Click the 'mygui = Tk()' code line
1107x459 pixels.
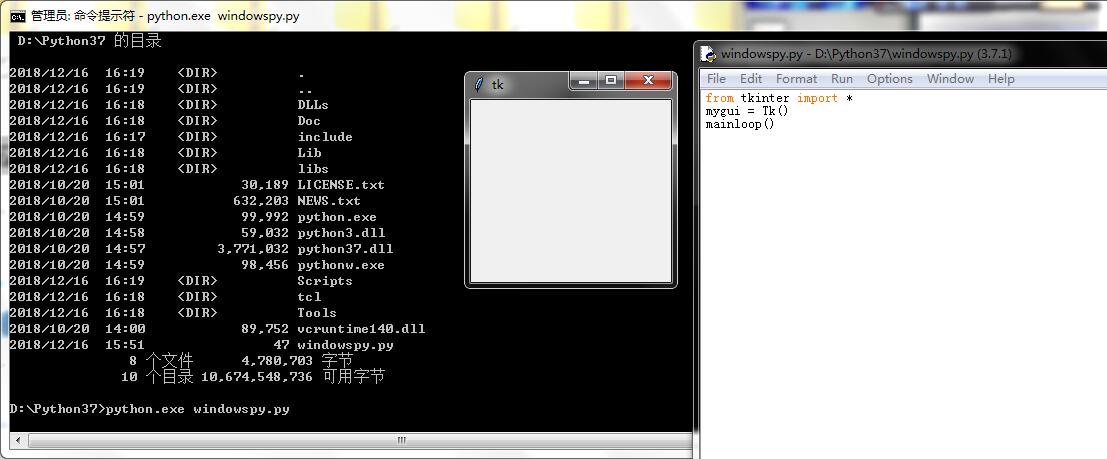pyautogui.click(x=747, y=112)
